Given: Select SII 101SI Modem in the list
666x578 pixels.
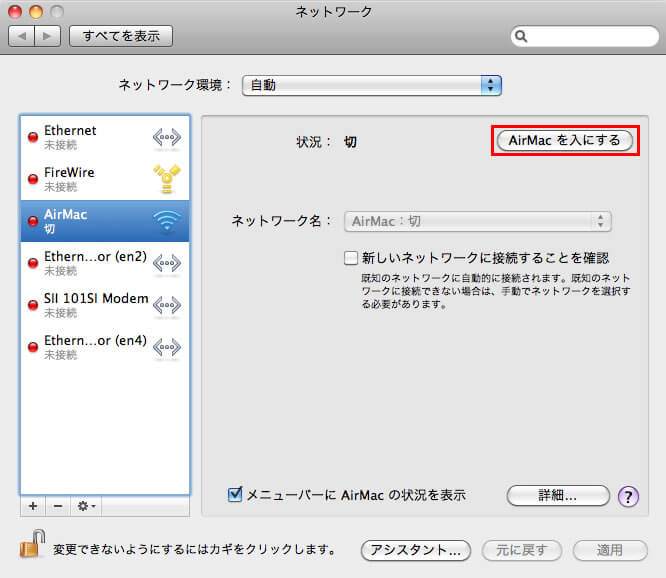Looking at the screenshot, I should click(105, 305).
